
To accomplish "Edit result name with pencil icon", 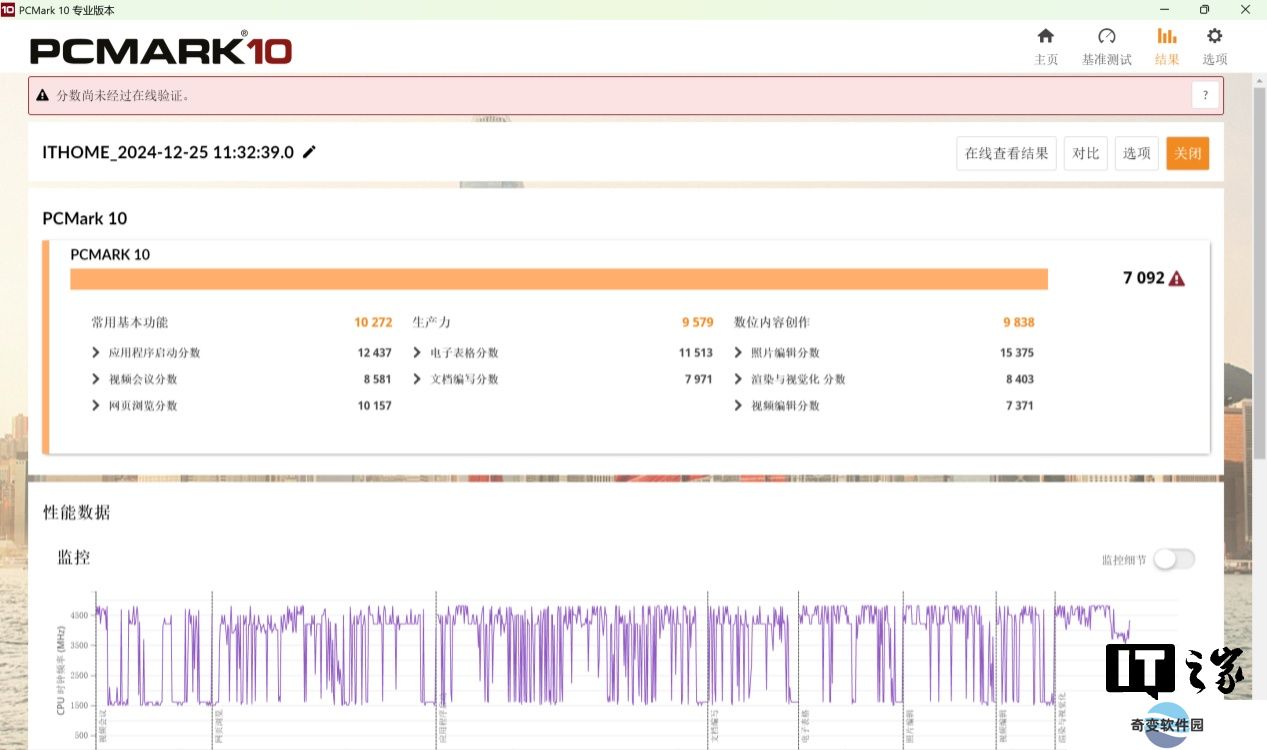I will point(309,152).
